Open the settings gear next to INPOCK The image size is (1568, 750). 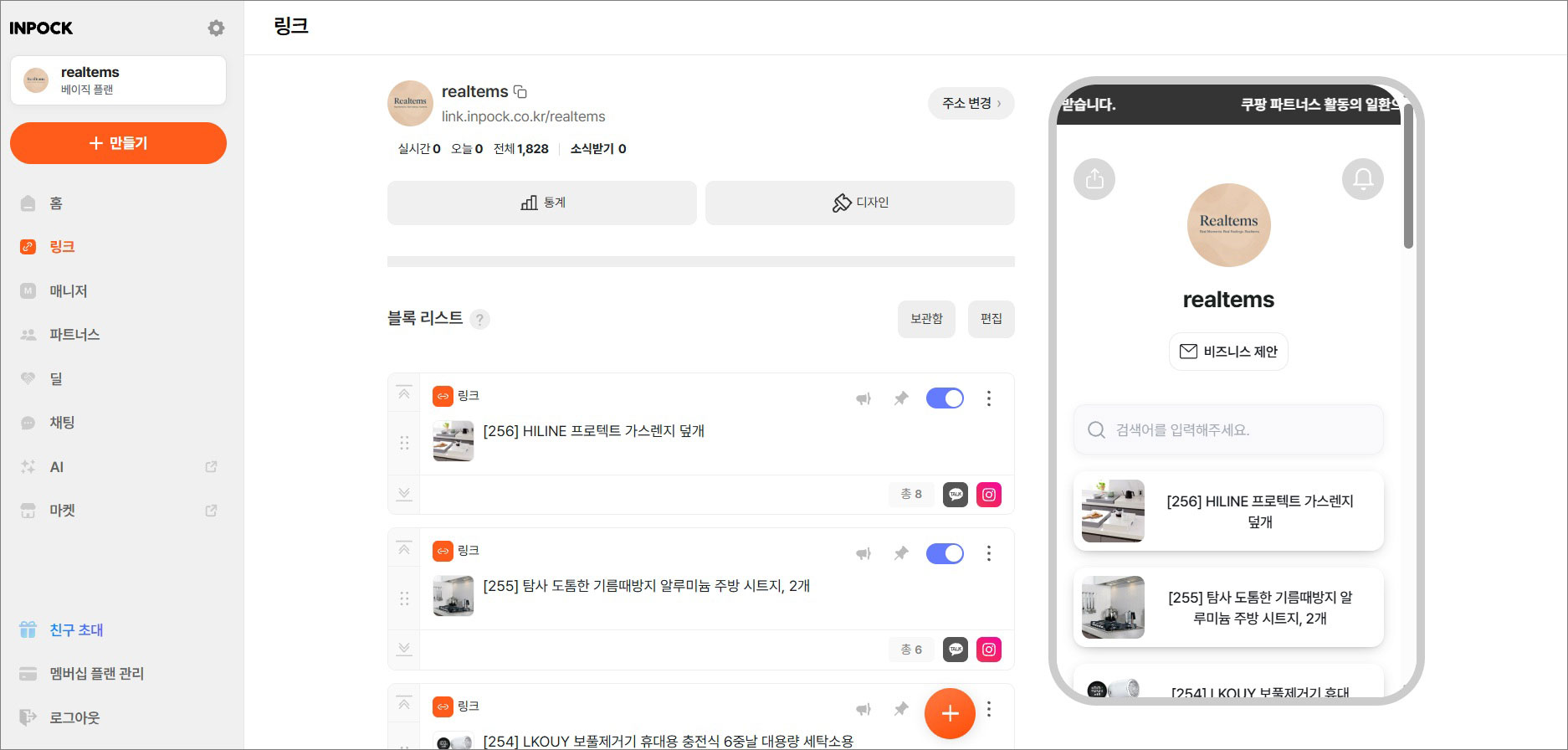216,28
